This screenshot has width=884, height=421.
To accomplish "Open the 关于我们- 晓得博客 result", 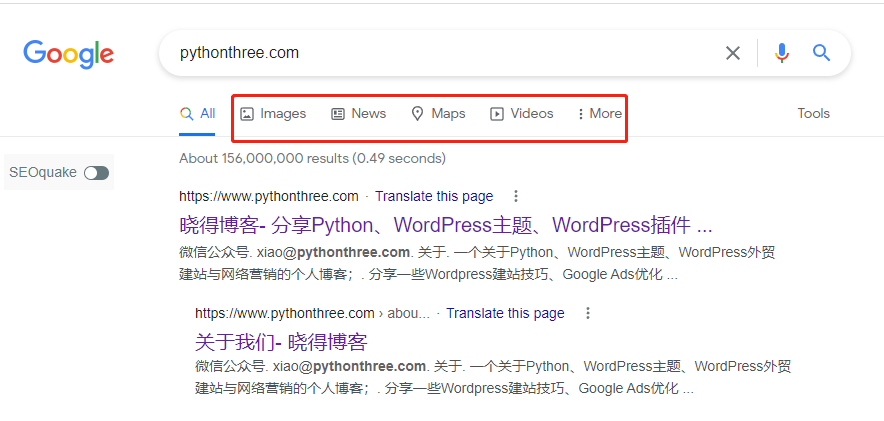I will tap(281, 342).
